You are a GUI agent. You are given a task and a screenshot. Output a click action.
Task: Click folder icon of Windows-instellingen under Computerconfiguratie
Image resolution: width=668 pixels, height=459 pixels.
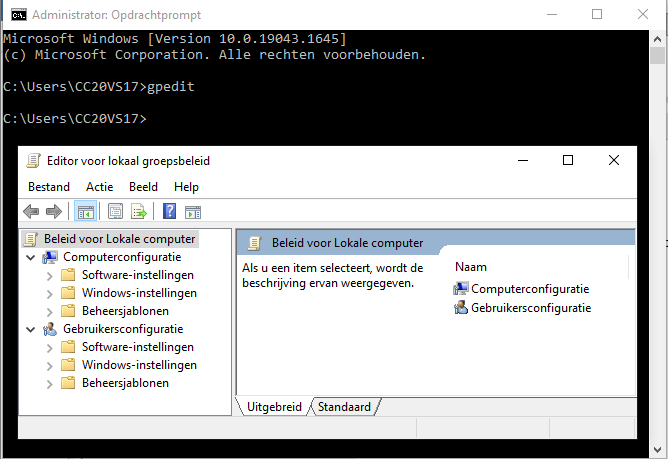coord(68,293)
